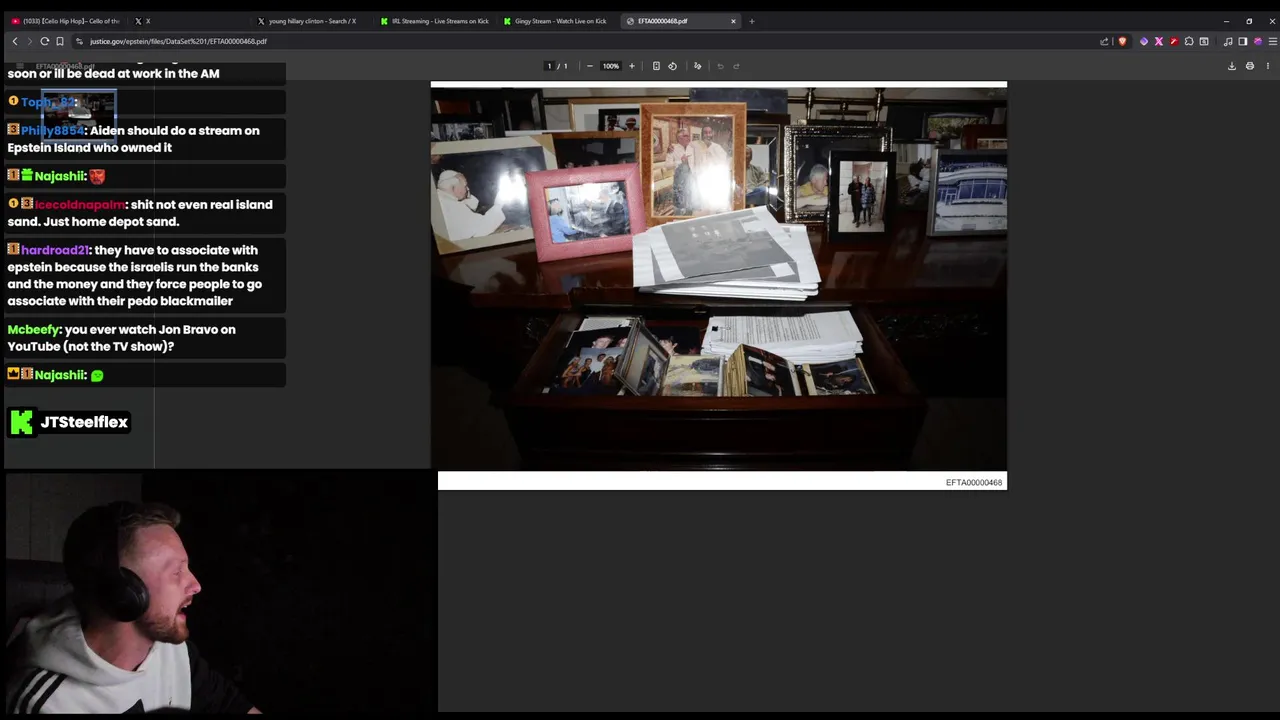Undo the last PDF annotation
This screenshot has height=720, width=1280.
tap(720, 66)
